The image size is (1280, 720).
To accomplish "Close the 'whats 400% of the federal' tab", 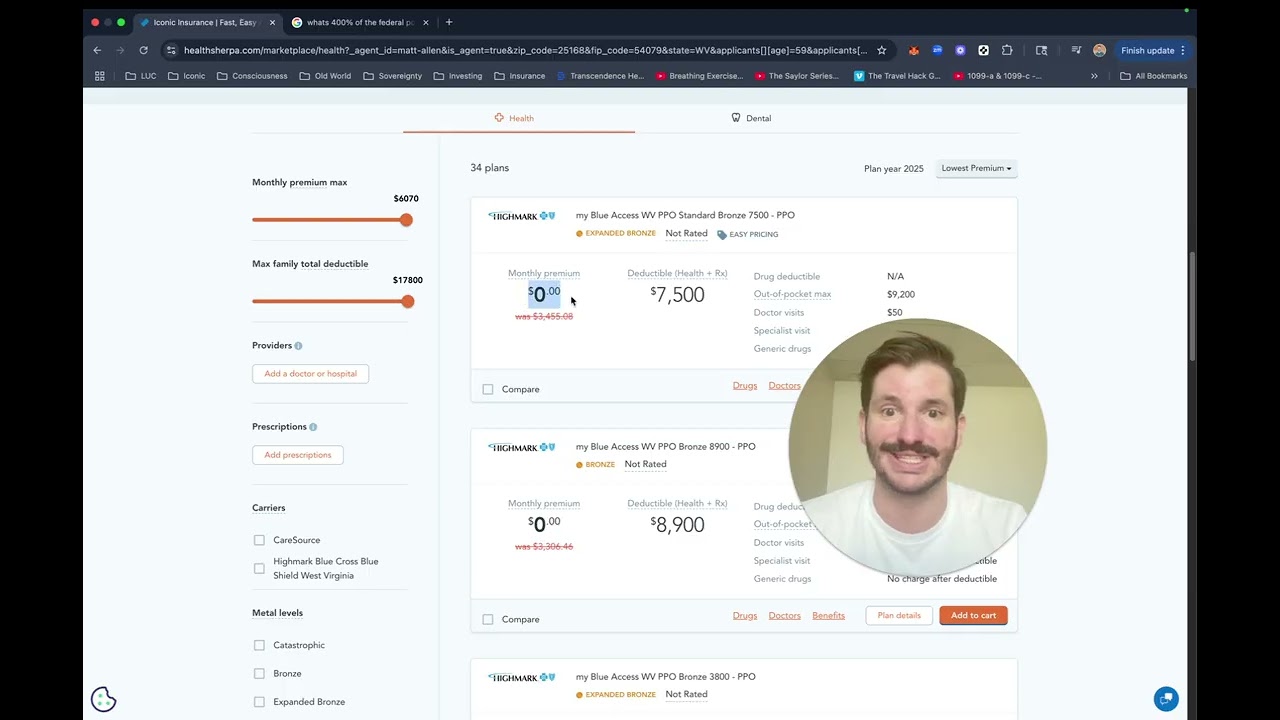I will click(x=426, y=22).
